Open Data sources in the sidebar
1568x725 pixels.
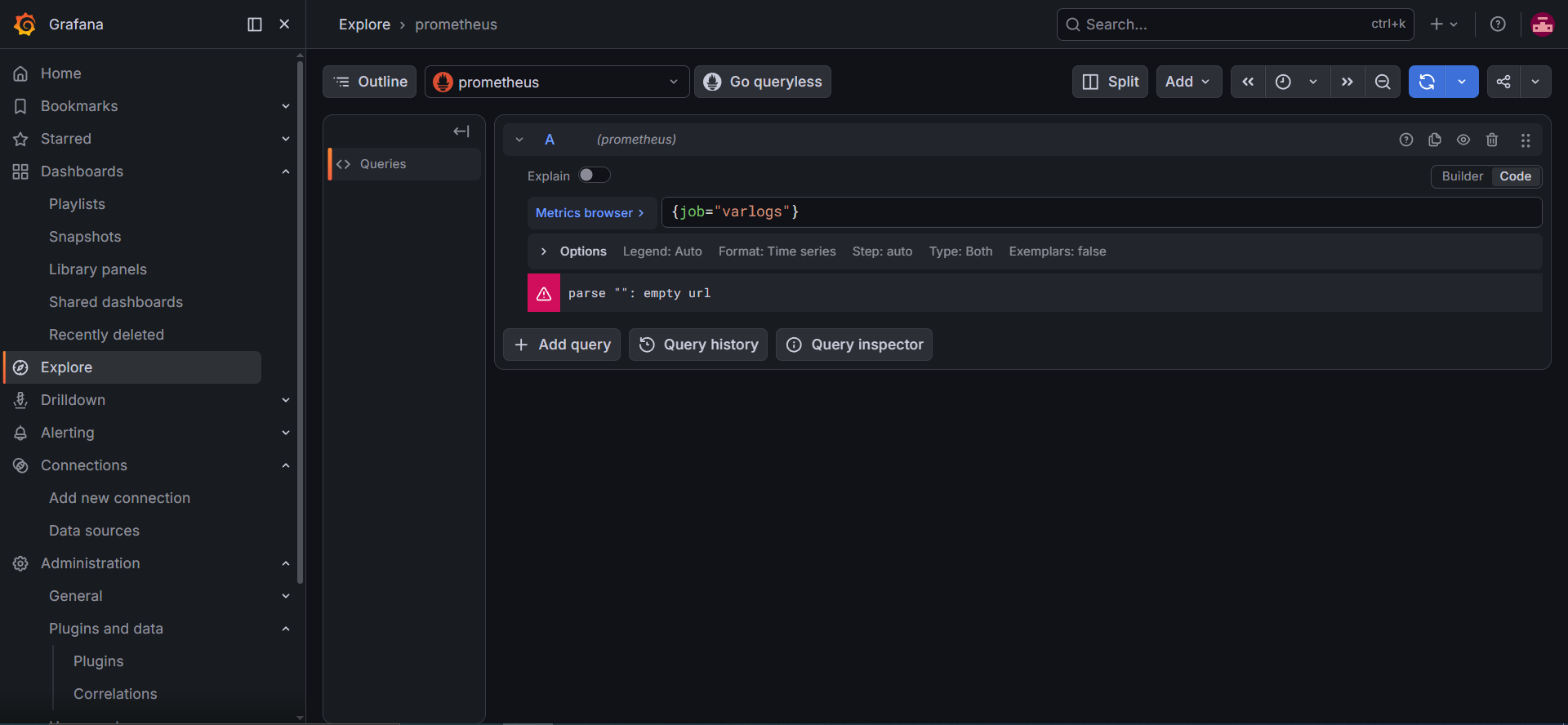(94, 531)
